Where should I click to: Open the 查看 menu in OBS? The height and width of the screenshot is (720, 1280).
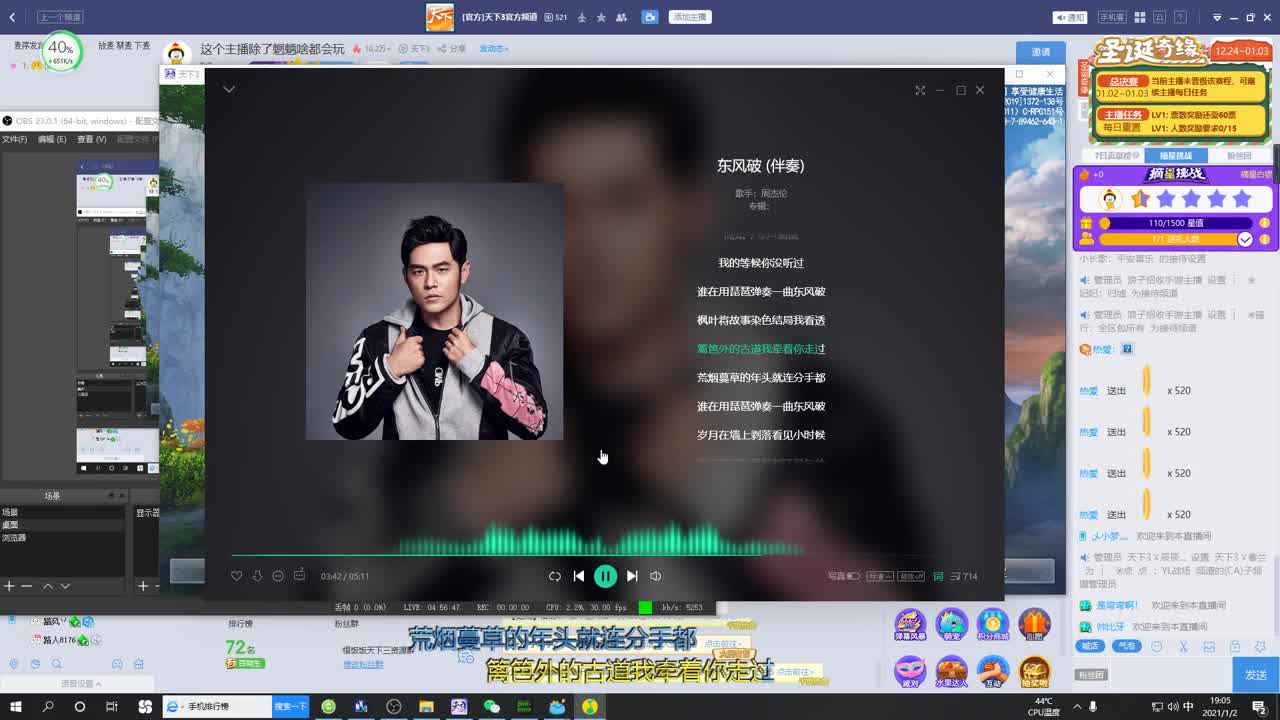[x=92, y=139]
